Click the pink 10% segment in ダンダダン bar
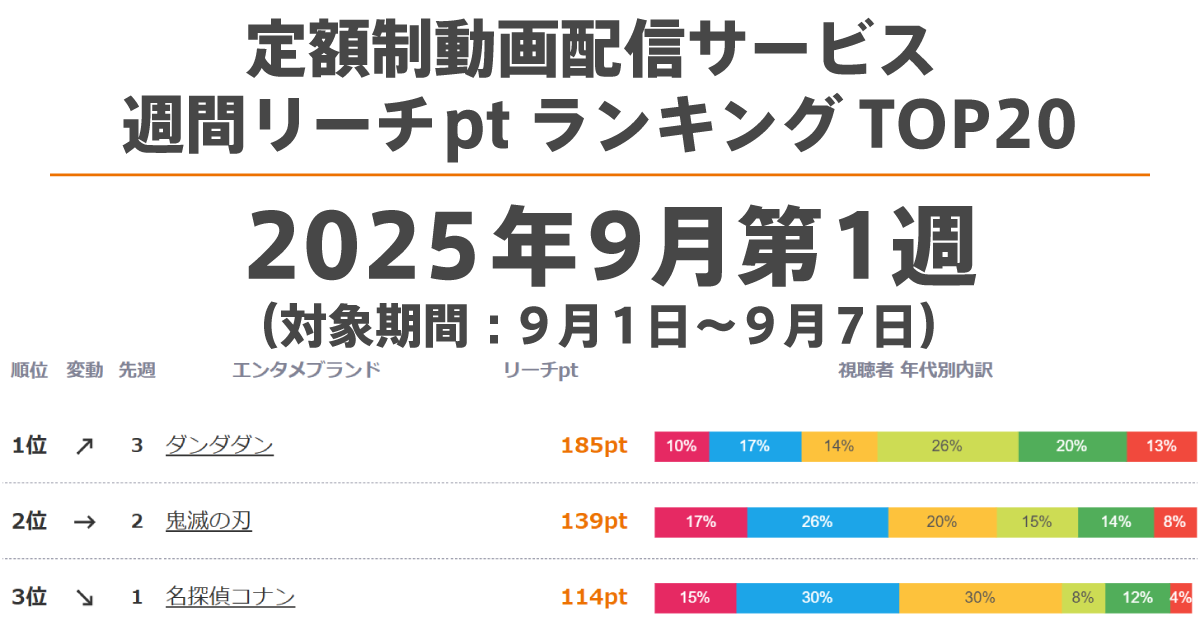The image size is (1200, 630). [x=682, y=446]
